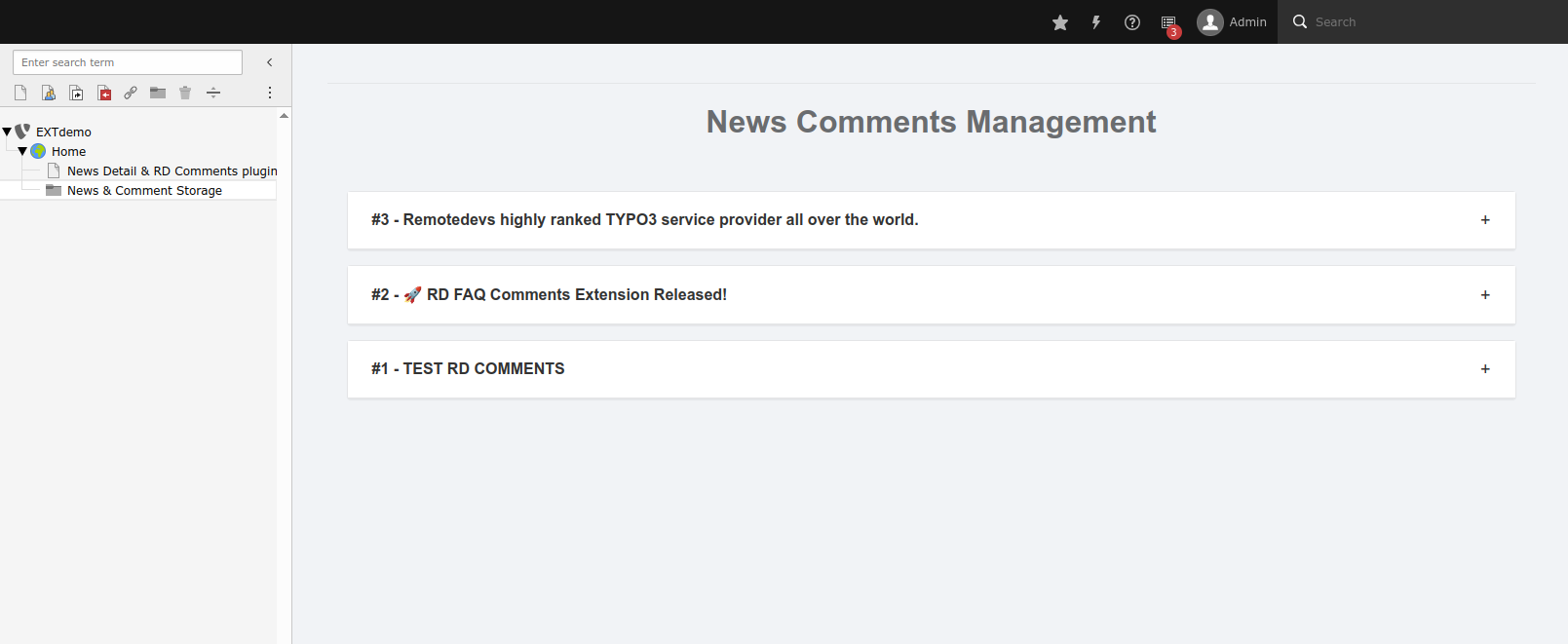Open the bookmarks star icon

pyautogui.click(x=1060, y=22)
